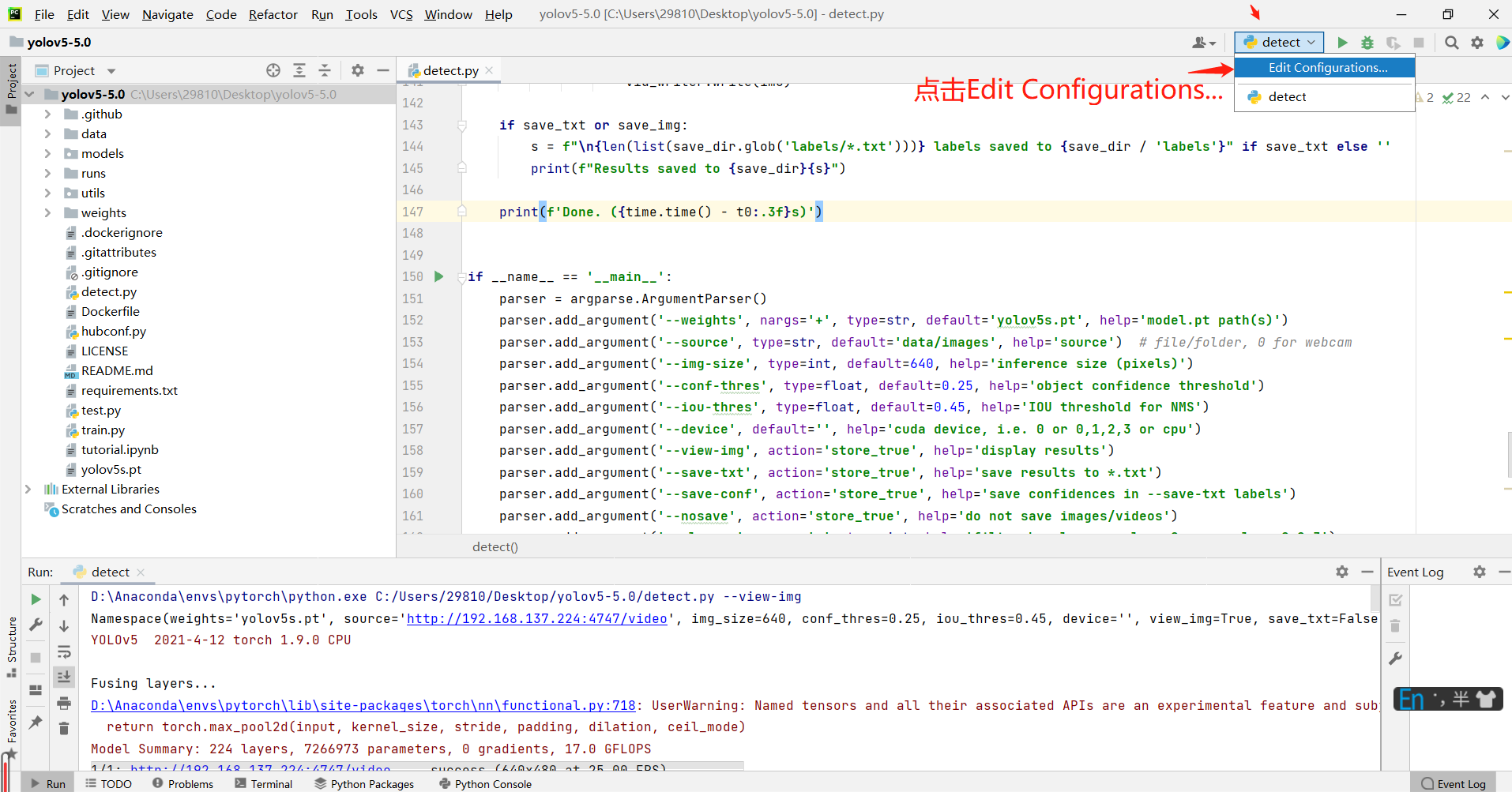Open the Python Packages tool window
Viewport: 1512px width, 792px height.
coord(364,783)
